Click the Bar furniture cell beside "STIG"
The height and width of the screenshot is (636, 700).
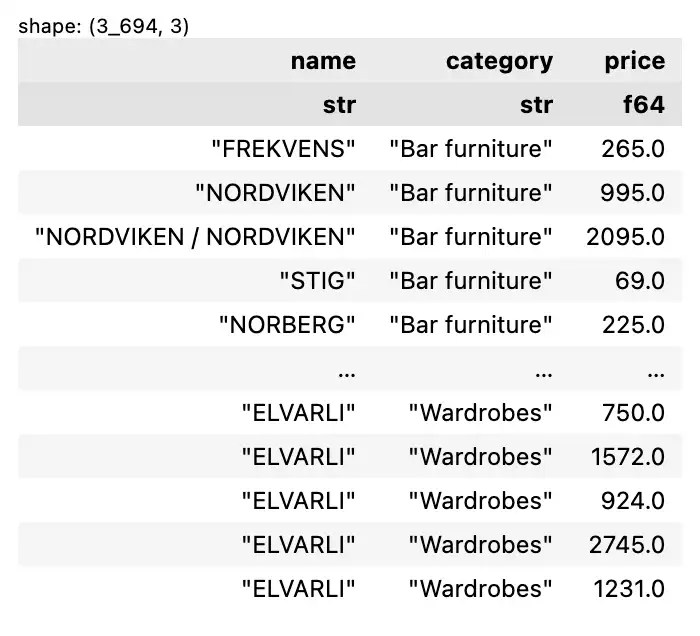point(471,281)
